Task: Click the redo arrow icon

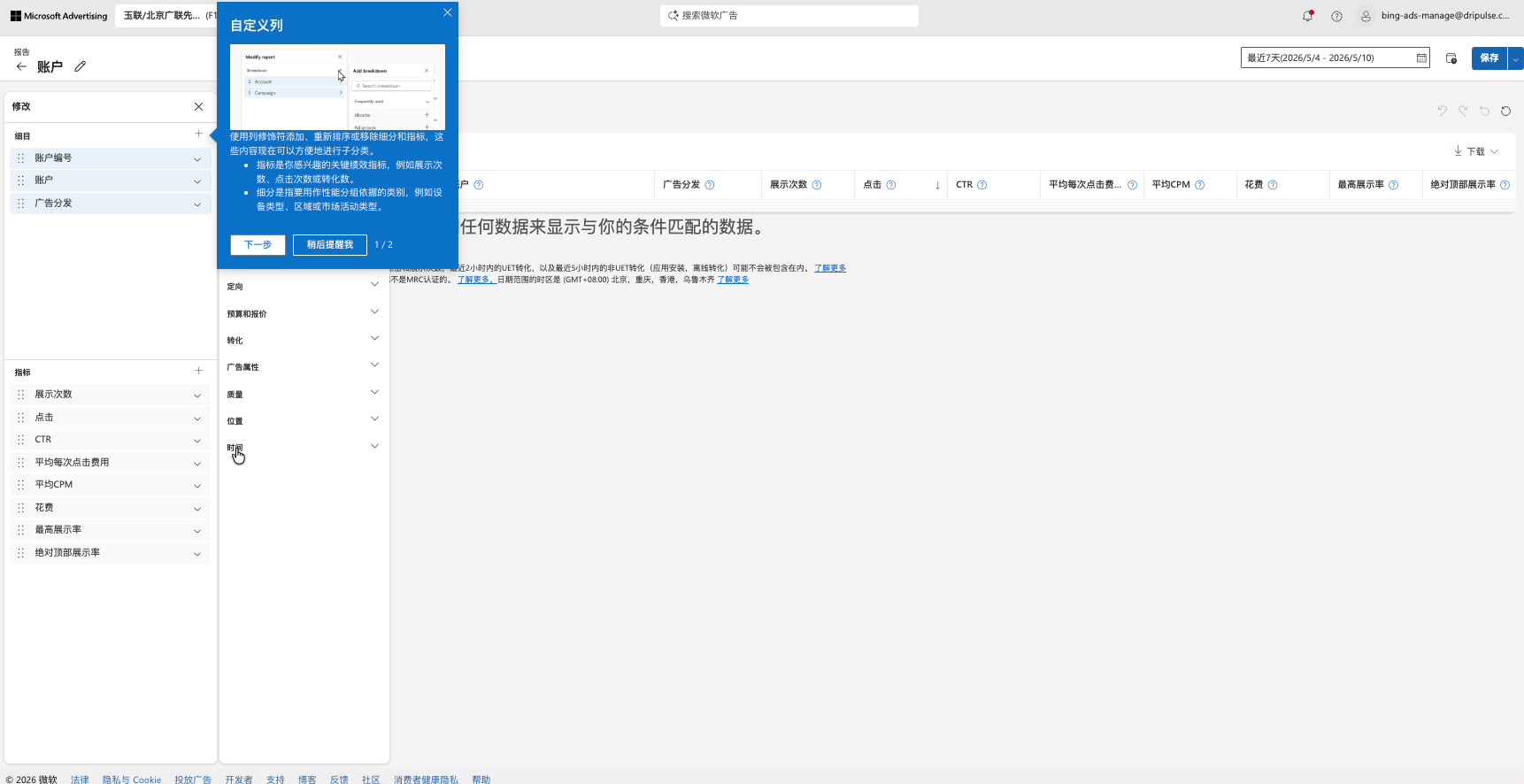Action: click(x=1463, y=111)
